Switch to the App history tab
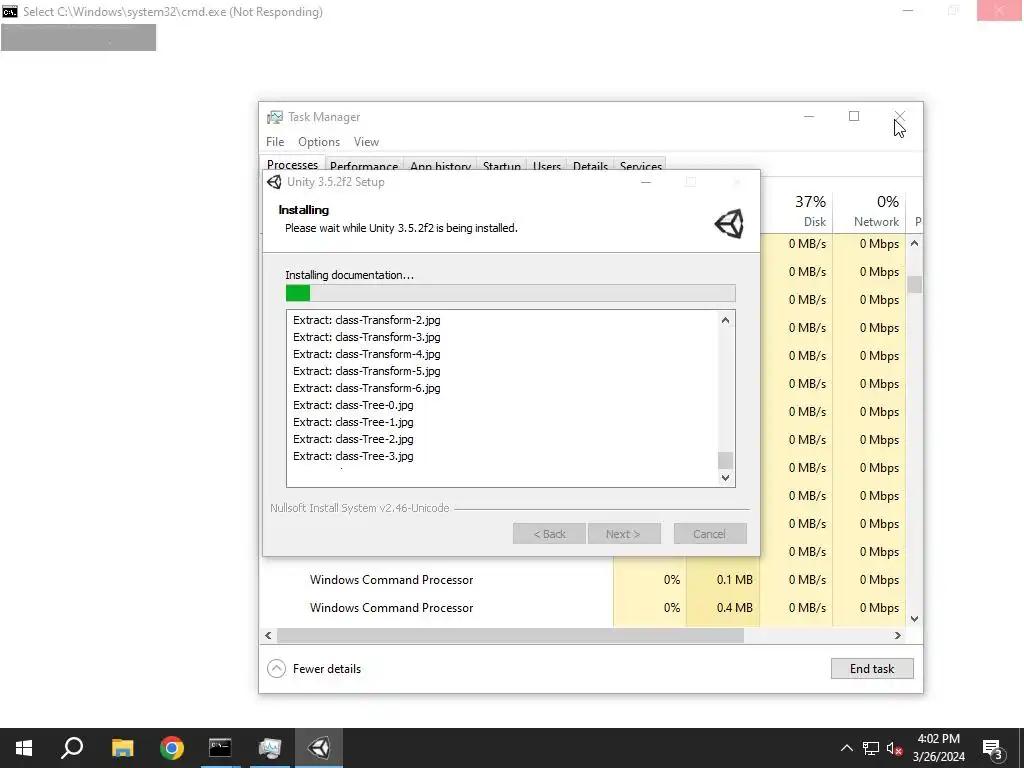Viewport: 1024px width, 768px height. (x=440, y=166)
